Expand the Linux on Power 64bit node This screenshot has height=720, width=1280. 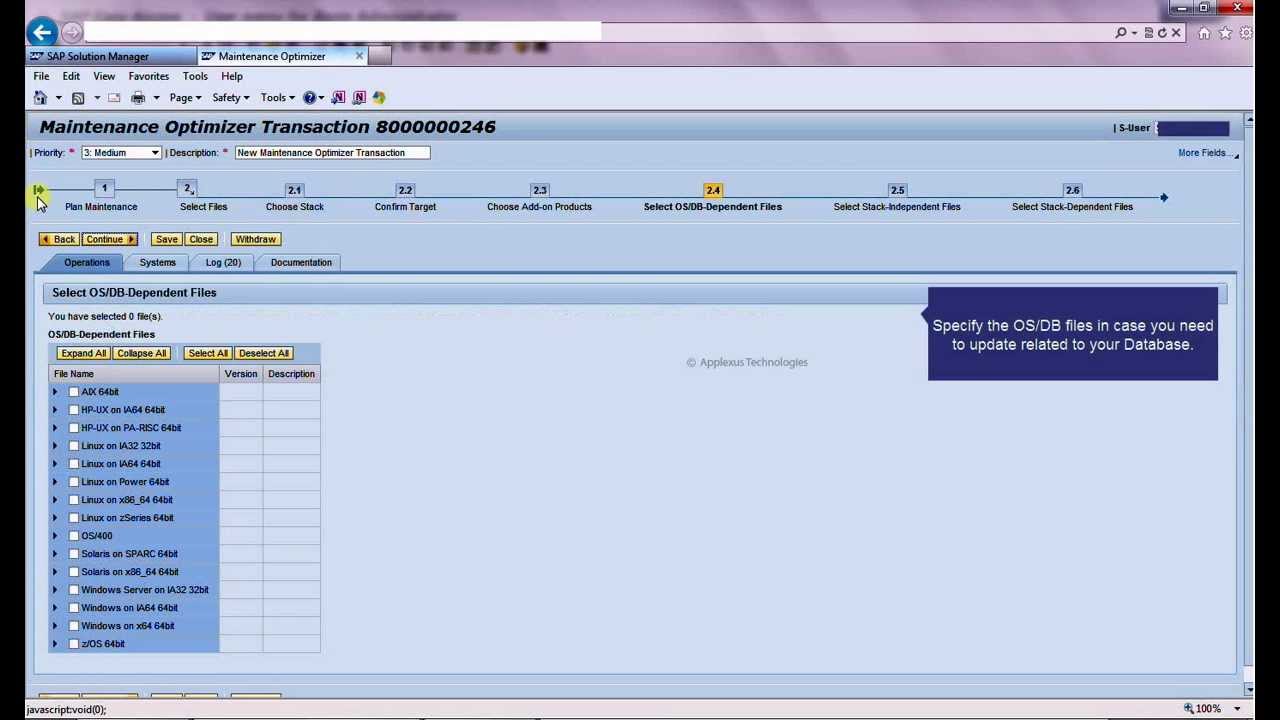coord(55,482)
